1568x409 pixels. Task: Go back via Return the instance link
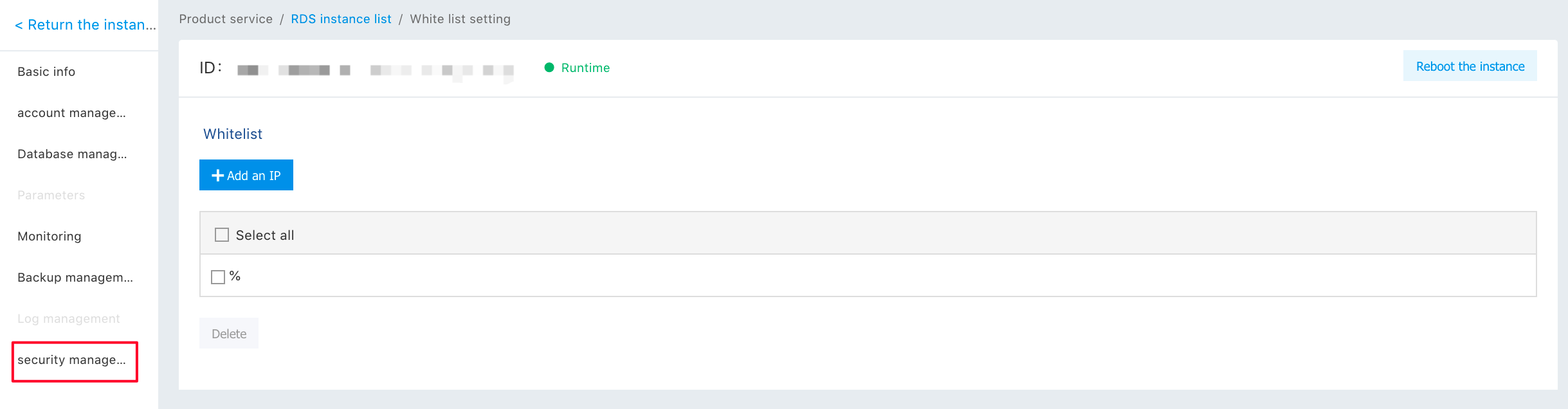pos(85,25)
